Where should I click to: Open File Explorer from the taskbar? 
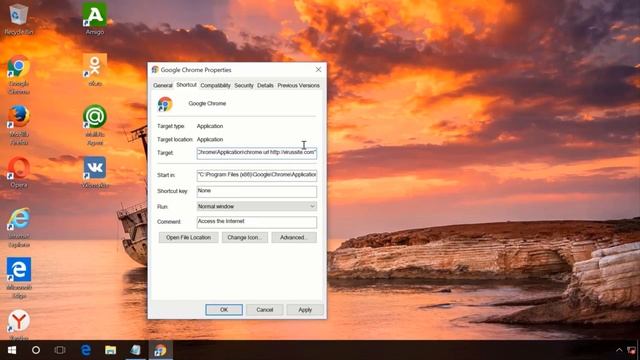pos(110,350)
